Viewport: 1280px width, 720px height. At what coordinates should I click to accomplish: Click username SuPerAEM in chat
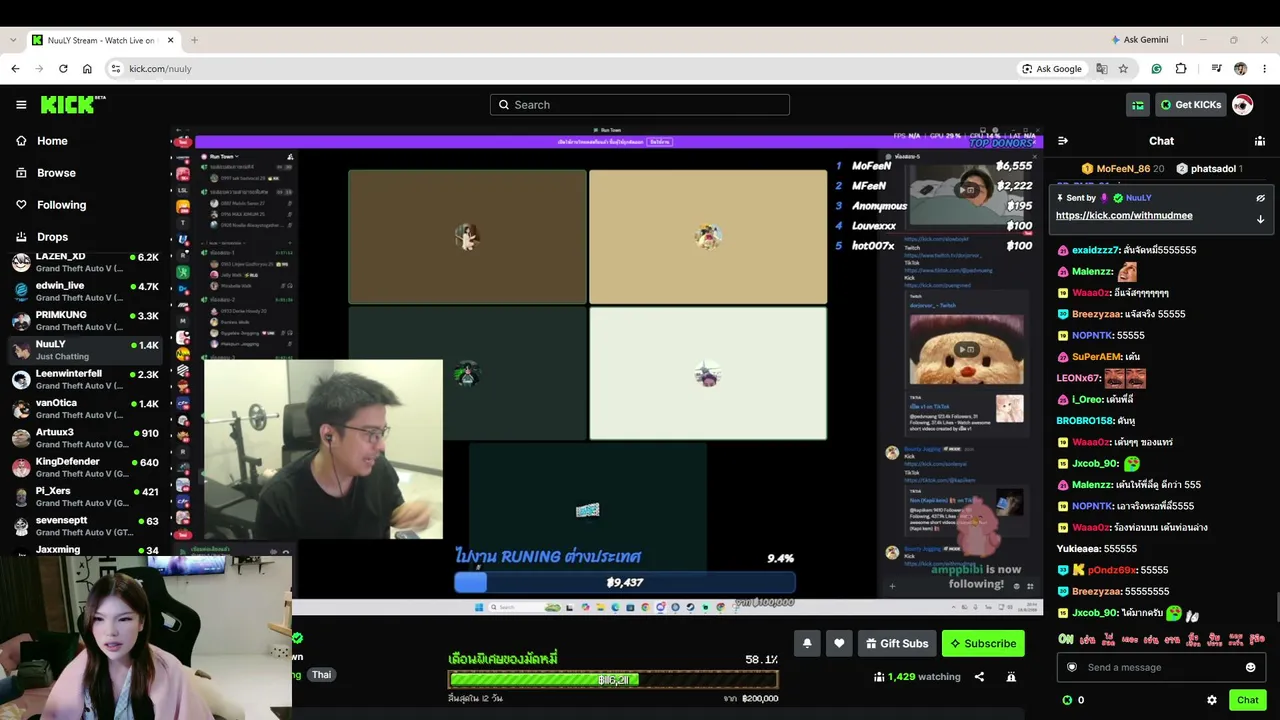point(1096,356)
